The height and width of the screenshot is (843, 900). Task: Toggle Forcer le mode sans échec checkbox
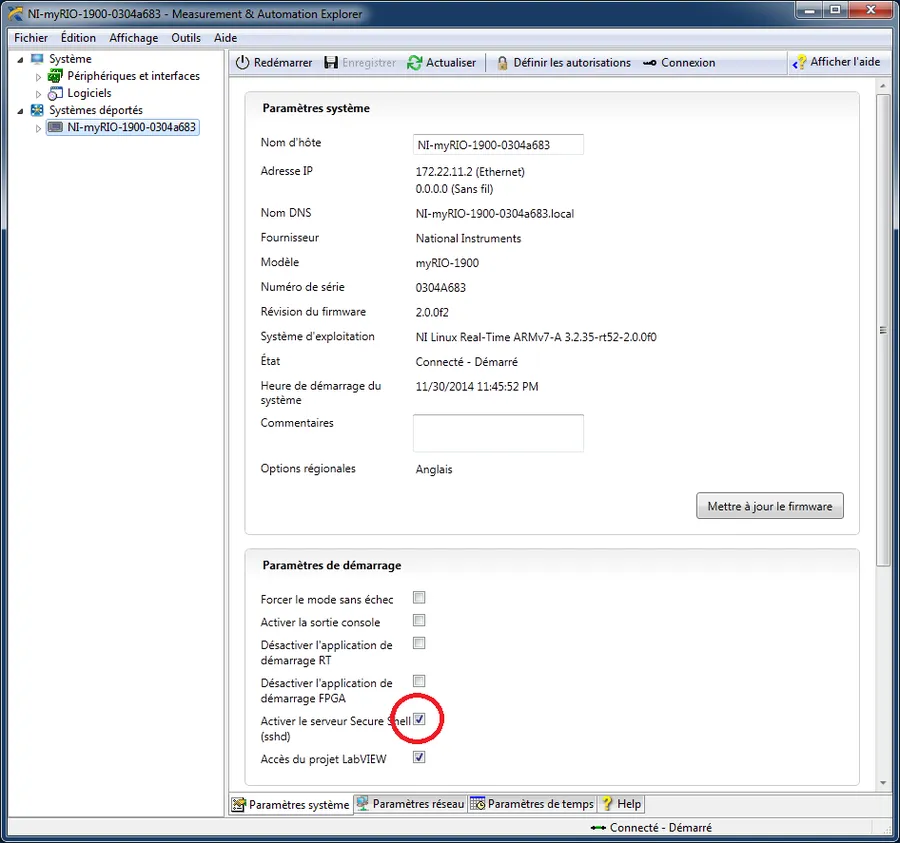419,597
